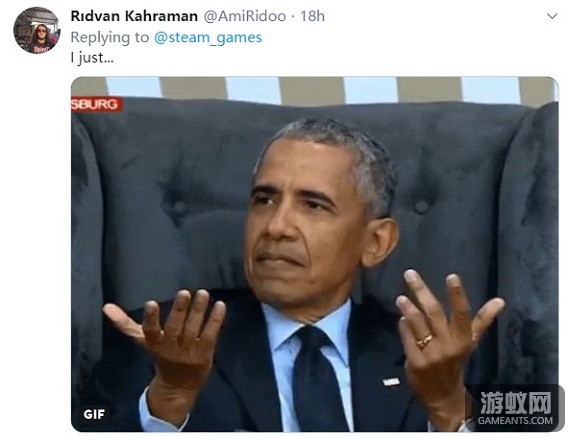Viewport: 570px width, 437px height.
Task: Click the GIF badge on media
Action: [94, 414]
